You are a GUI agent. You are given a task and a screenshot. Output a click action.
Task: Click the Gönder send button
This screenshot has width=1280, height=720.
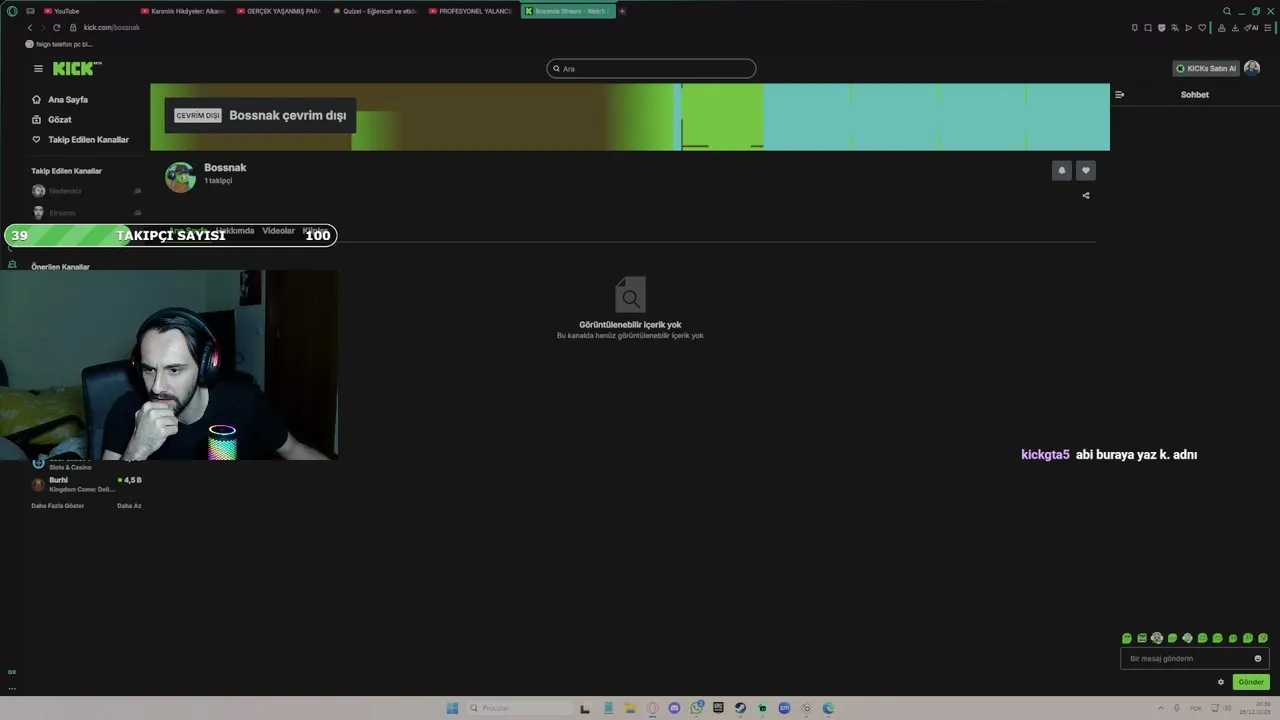pyautogui.click(x=1251, y=682)
